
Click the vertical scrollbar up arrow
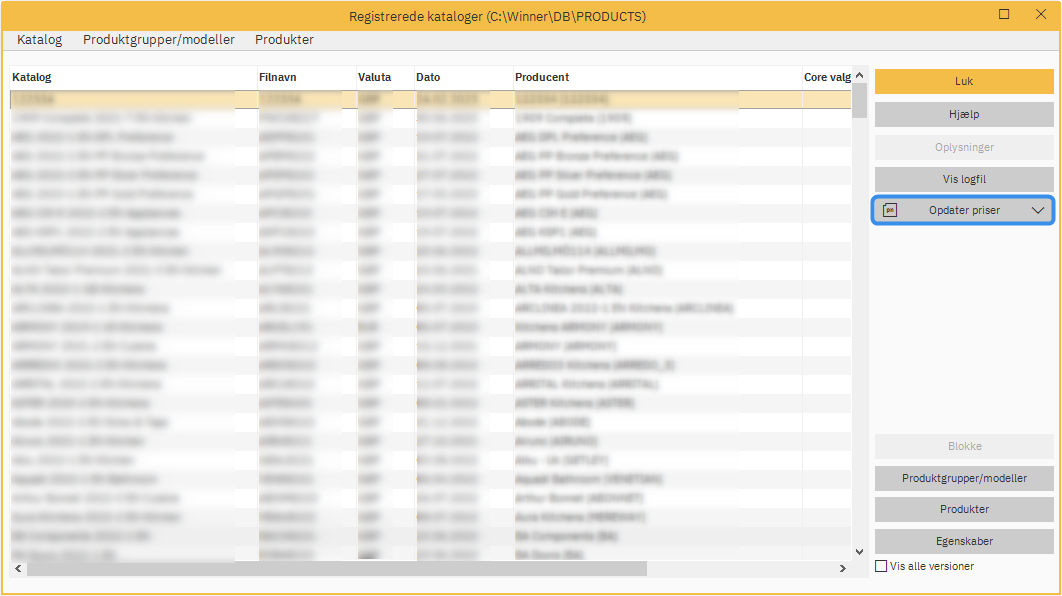click(x=858, y=75)
